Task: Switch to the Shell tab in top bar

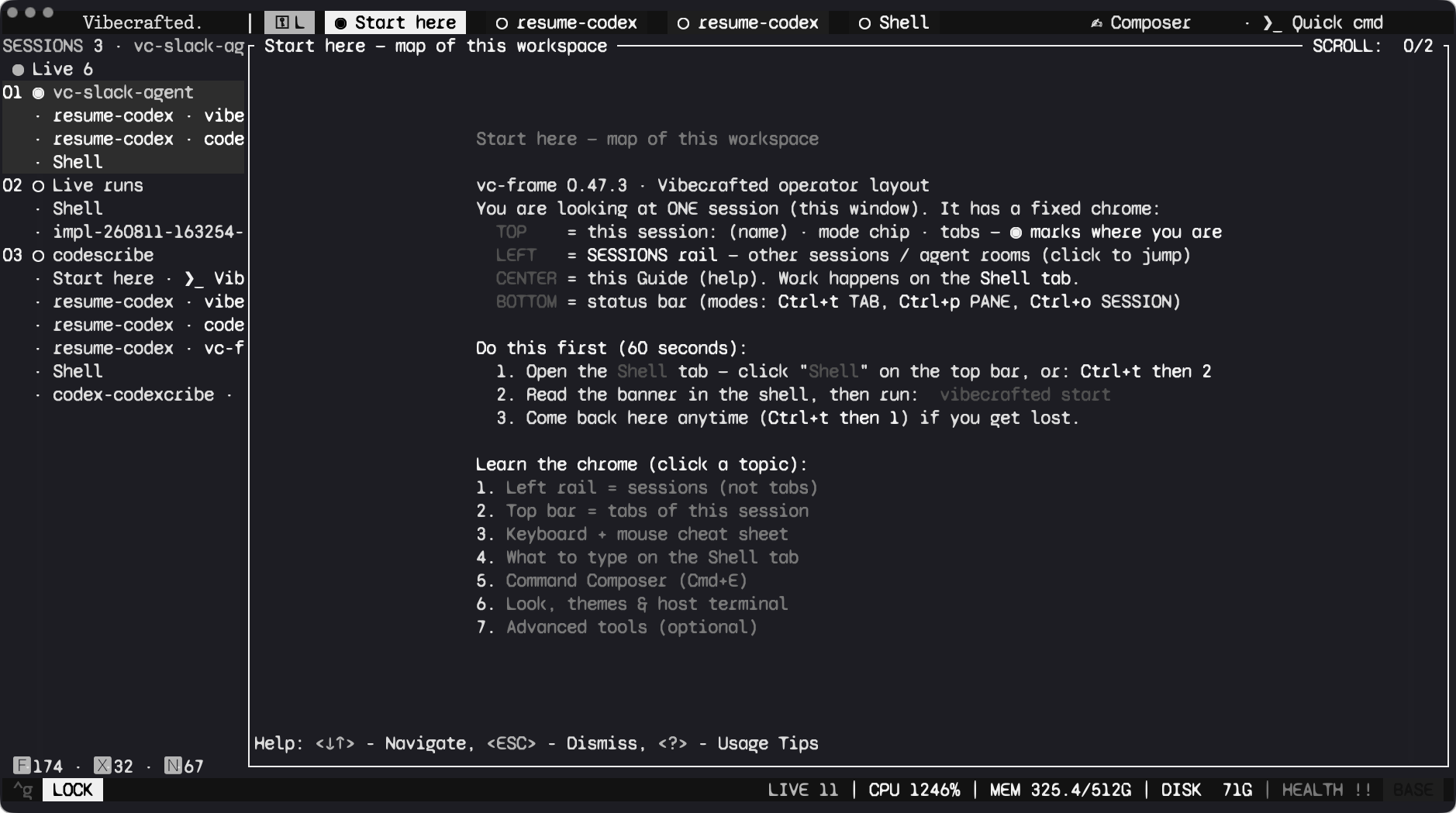Action: (894, 22)
